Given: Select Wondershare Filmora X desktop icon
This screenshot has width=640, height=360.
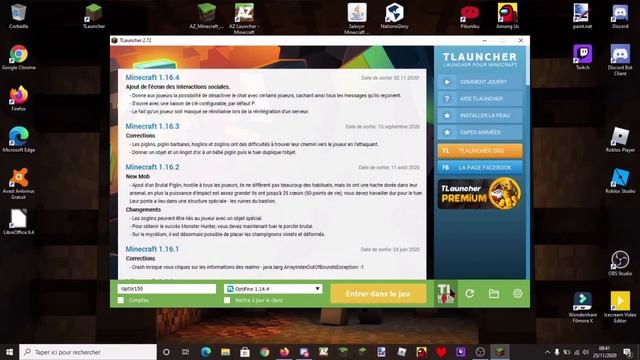Looking at the screenshot, I should 582,307.
